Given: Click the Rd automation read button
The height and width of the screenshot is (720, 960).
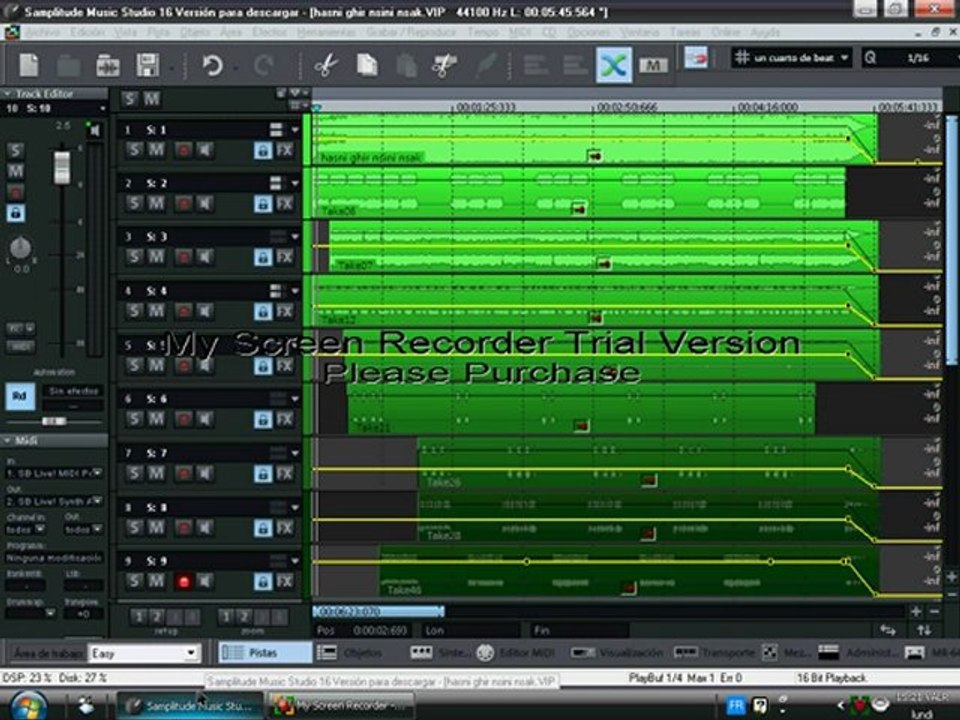Looking at the screenshot, I should 20,396.
